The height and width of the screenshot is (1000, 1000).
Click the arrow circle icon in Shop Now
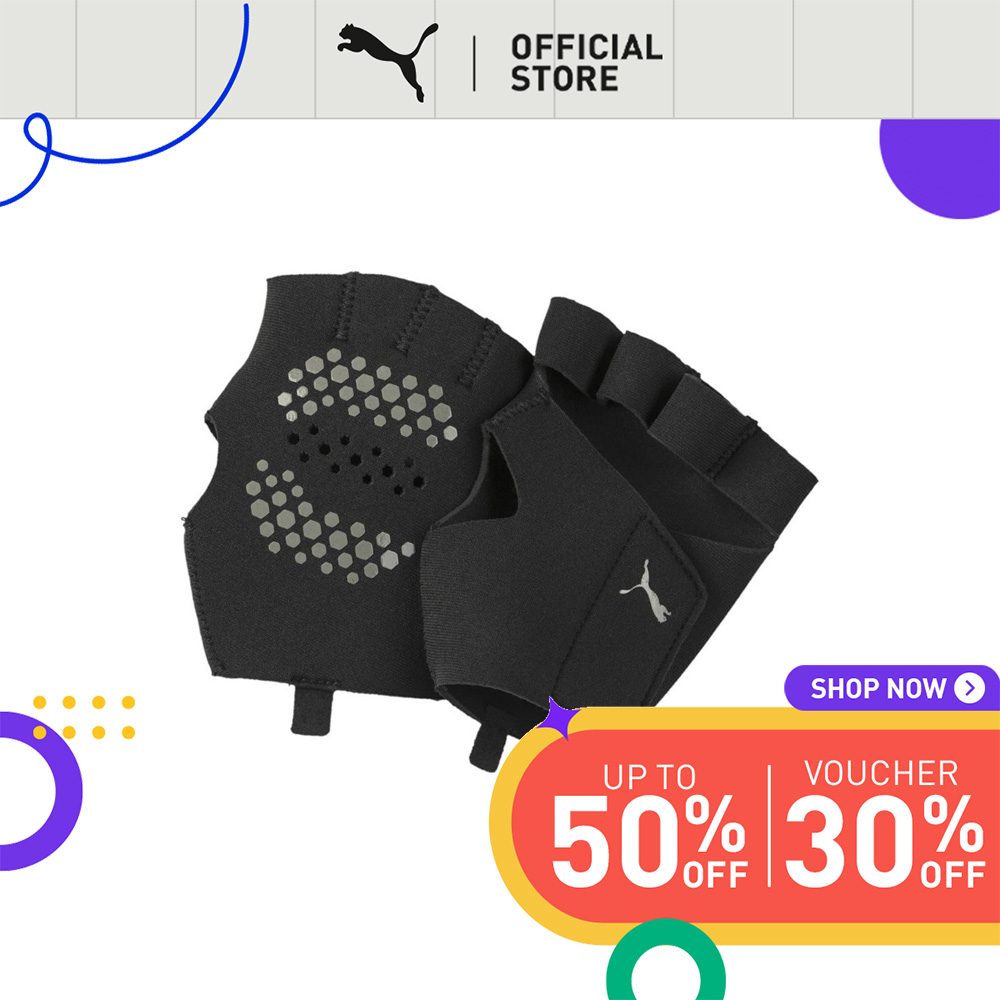969,688
